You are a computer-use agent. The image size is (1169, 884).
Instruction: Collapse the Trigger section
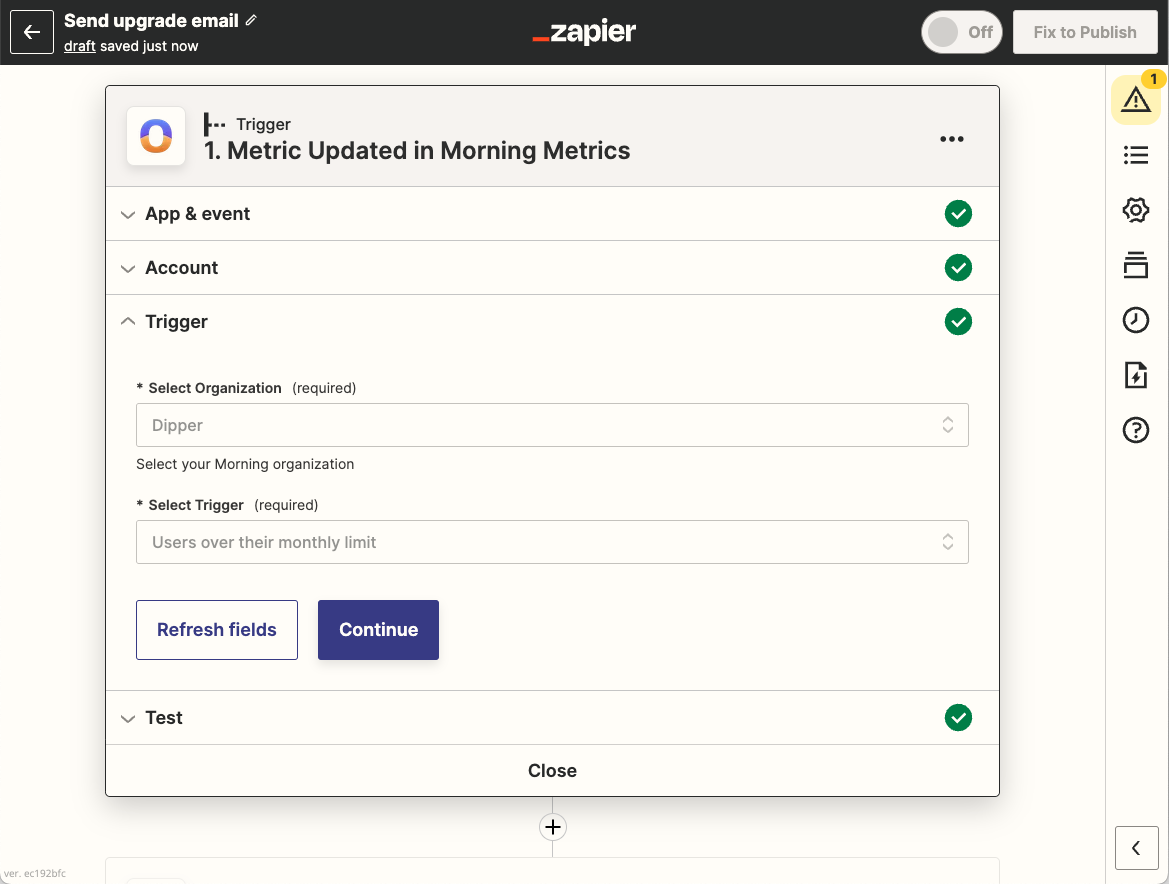coord(552,322)
